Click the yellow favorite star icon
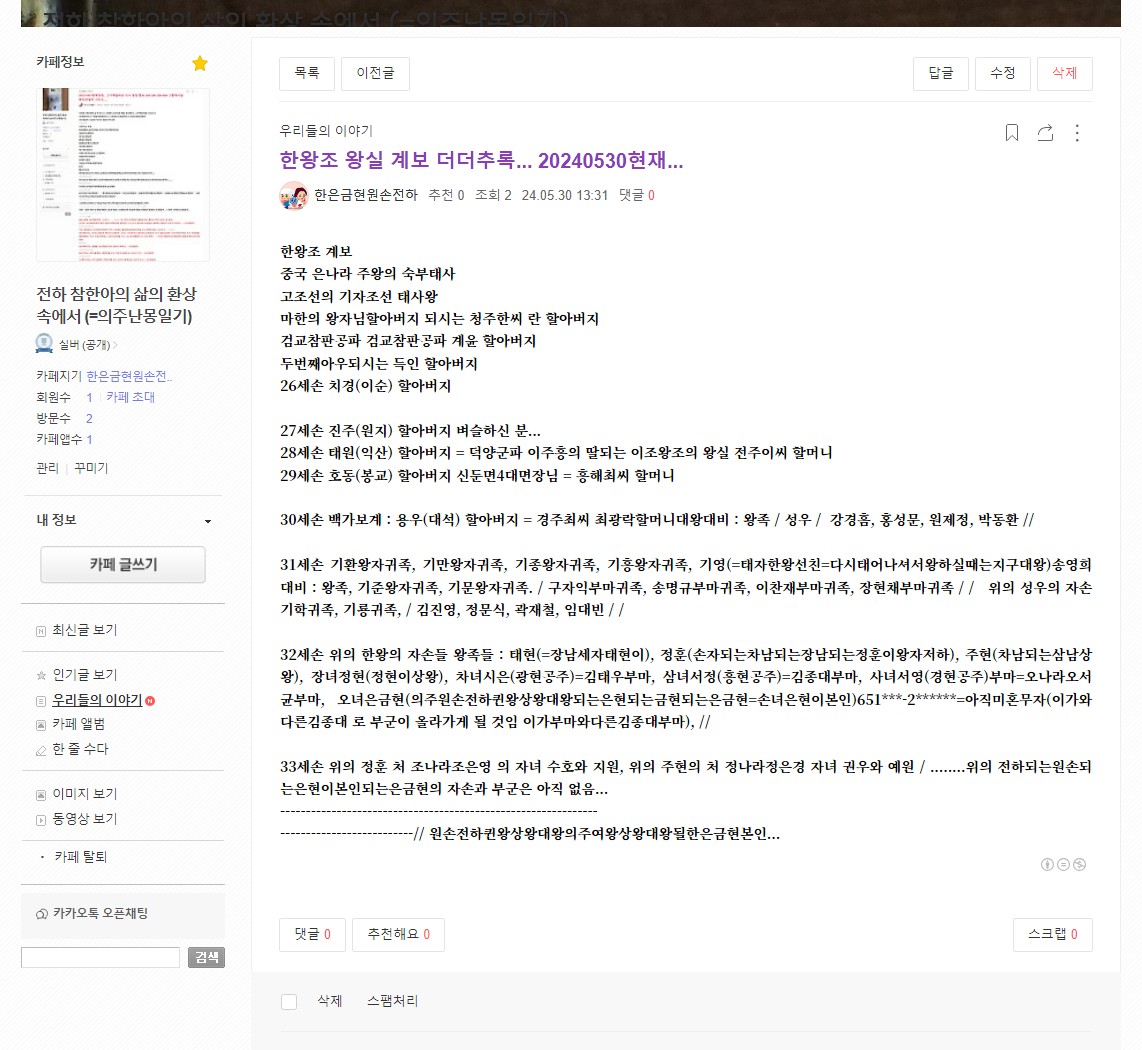The height and width of the screenshot is (1050, 1142). 200,64
